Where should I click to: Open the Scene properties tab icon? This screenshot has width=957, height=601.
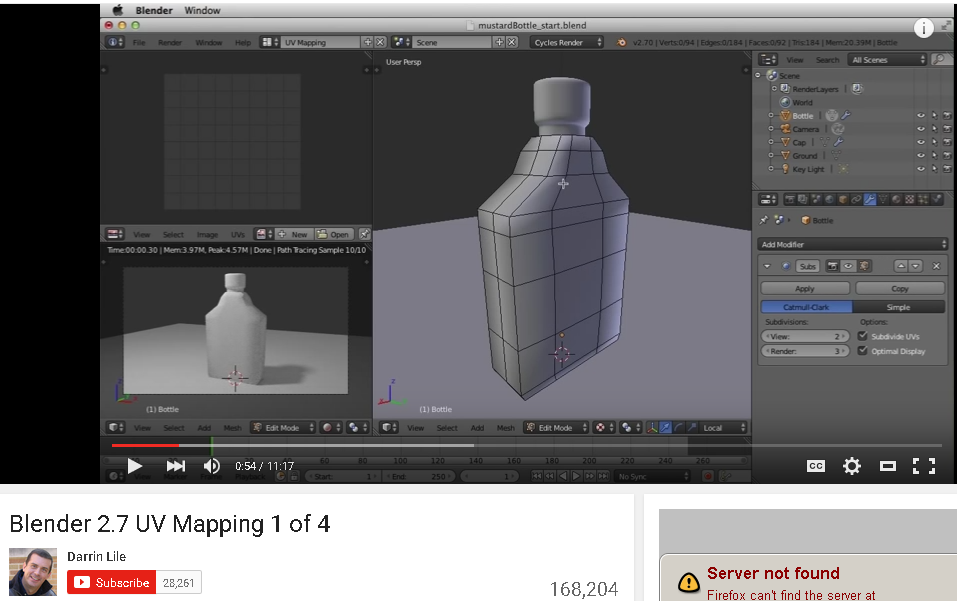click(816, 200)
